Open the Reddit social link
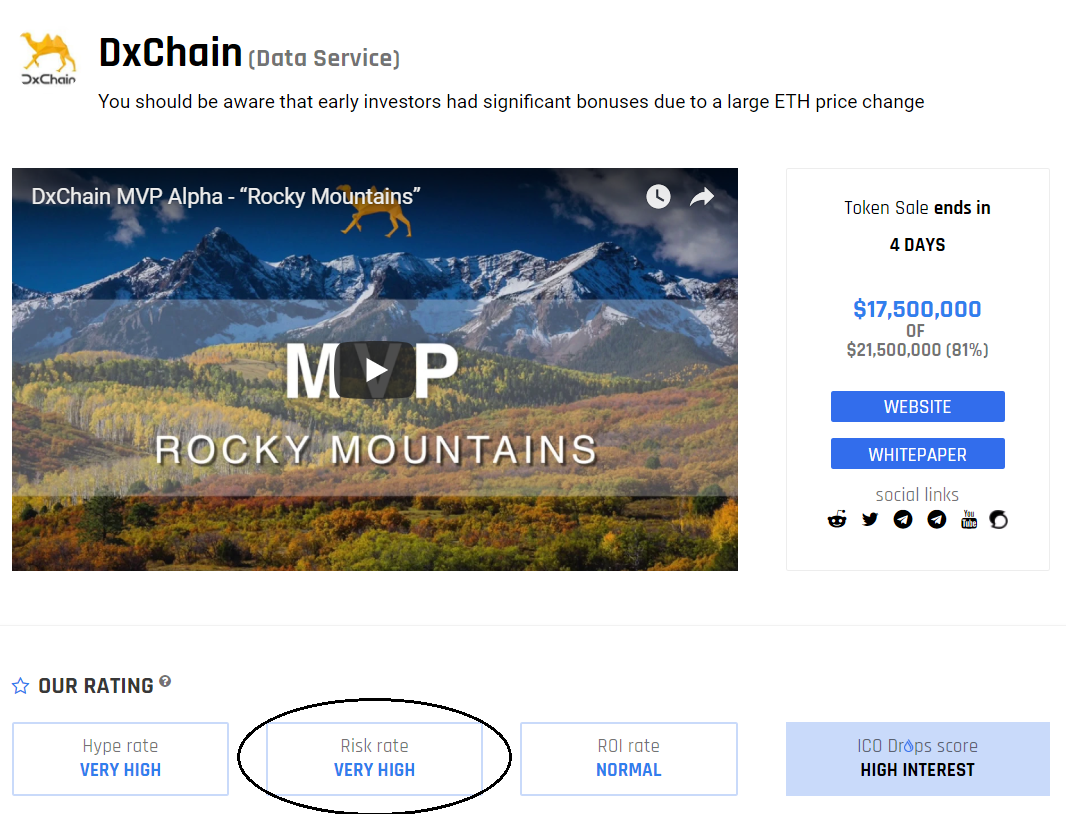 (837, 519)
